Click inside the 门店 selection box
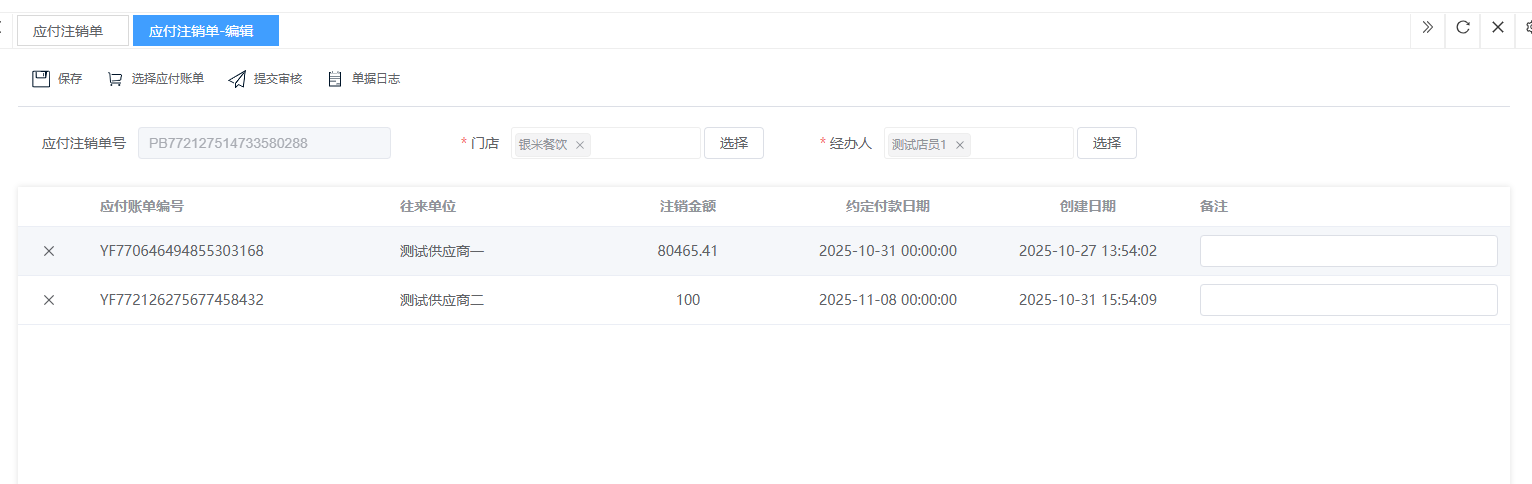 click(x=645, y=144)
